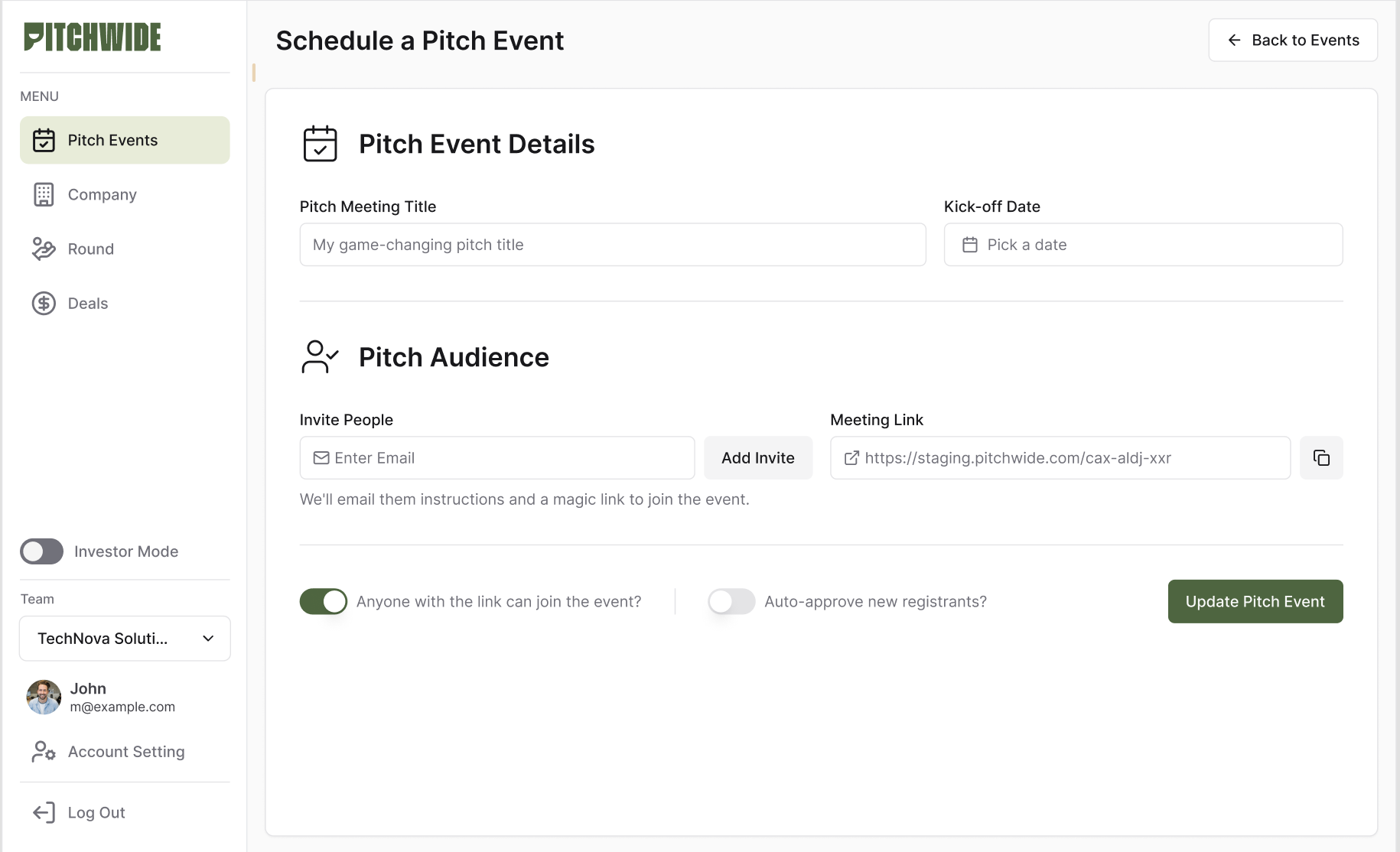Click the copy icon next to Meeting Link
This screenshot has height=852, width=1400.
point(1321,457)
